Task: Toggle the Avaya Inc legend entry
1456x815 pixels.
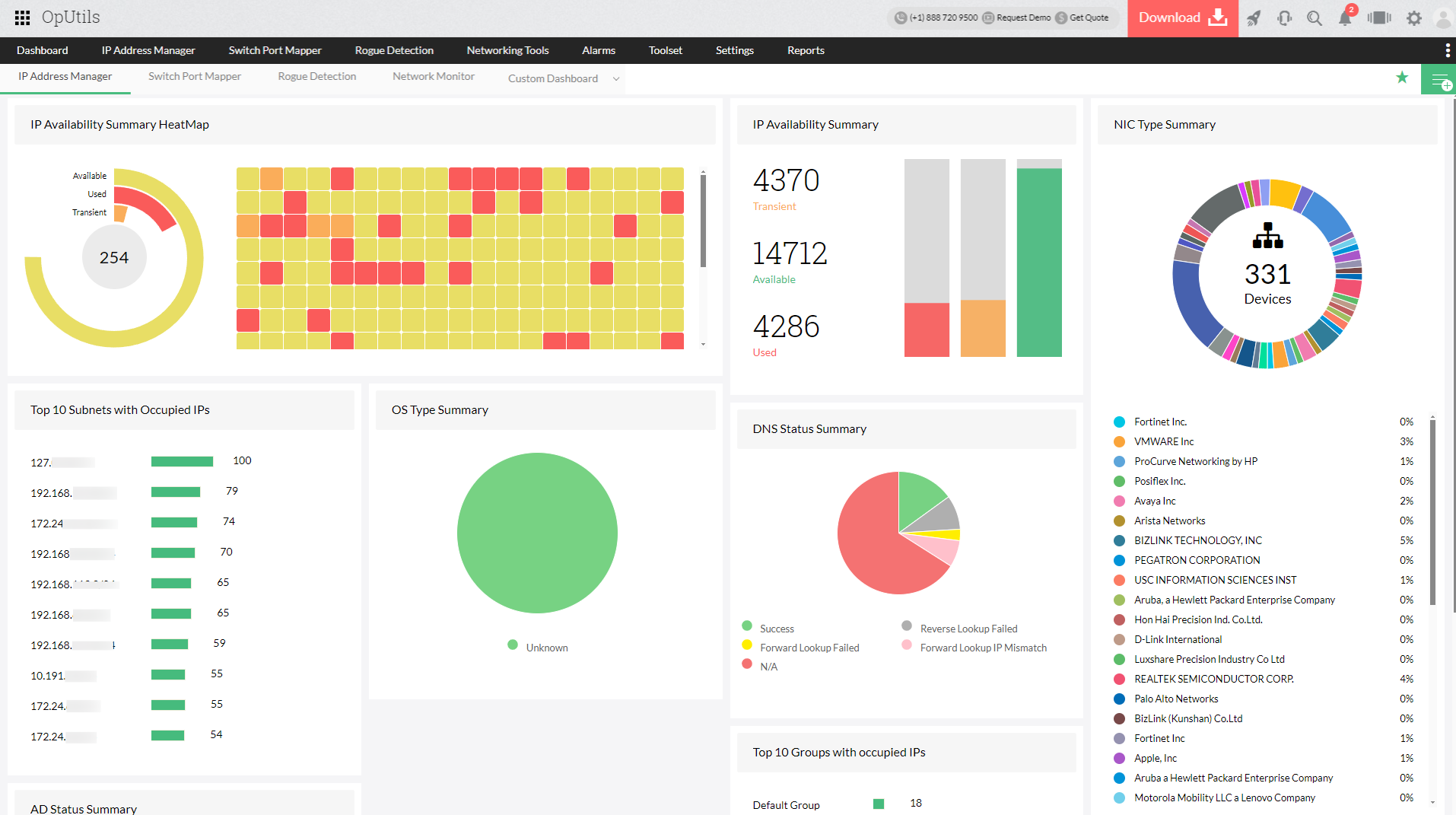Action: [1145, 501]
